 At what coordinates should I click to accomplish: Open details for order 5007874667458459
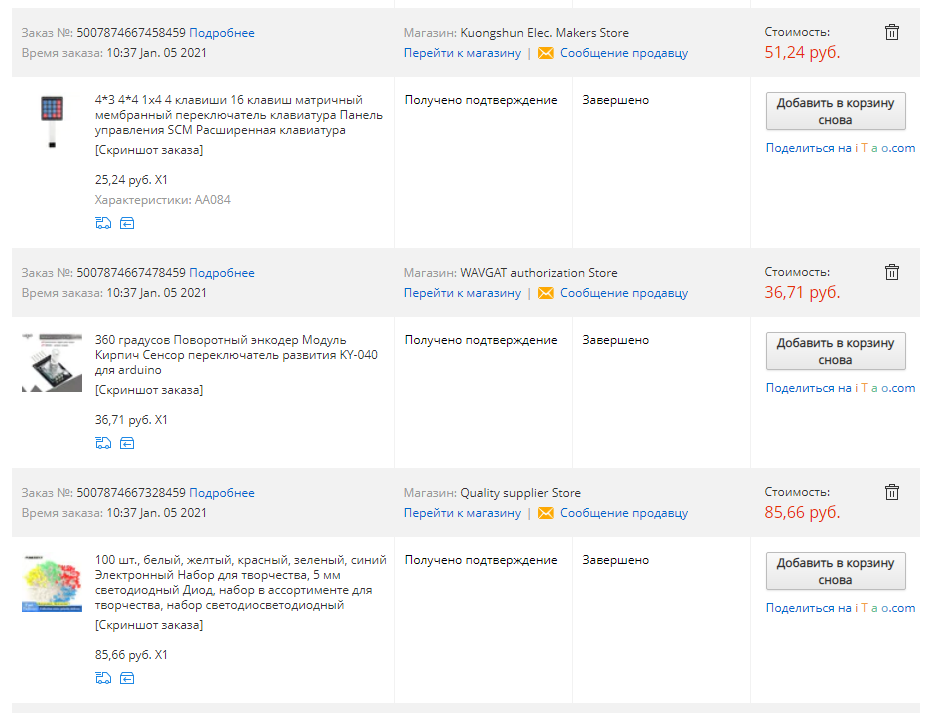pyautogui.click(x=222, y=33)
